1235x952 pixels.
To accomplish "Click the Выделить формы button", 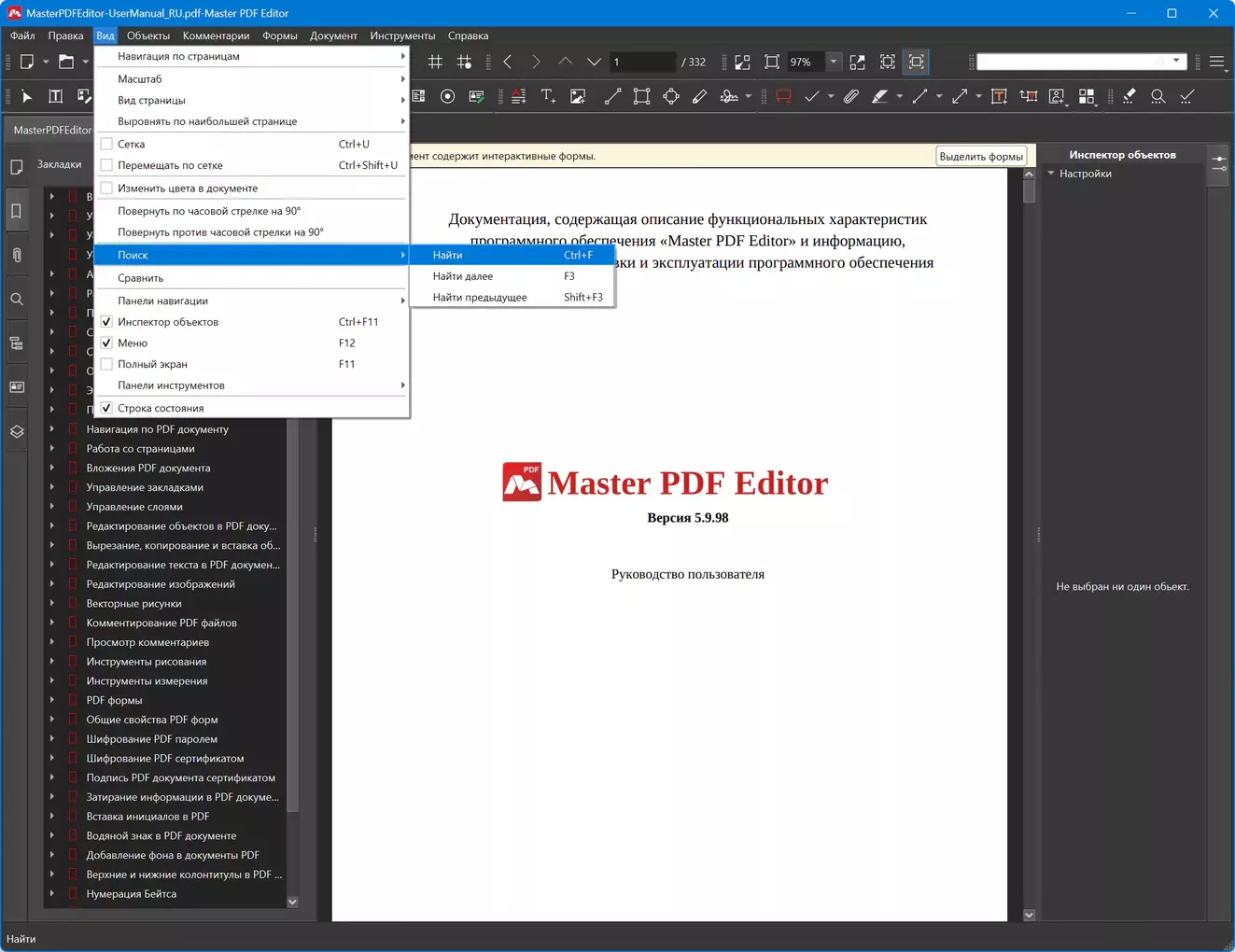I will click(980, 157).
